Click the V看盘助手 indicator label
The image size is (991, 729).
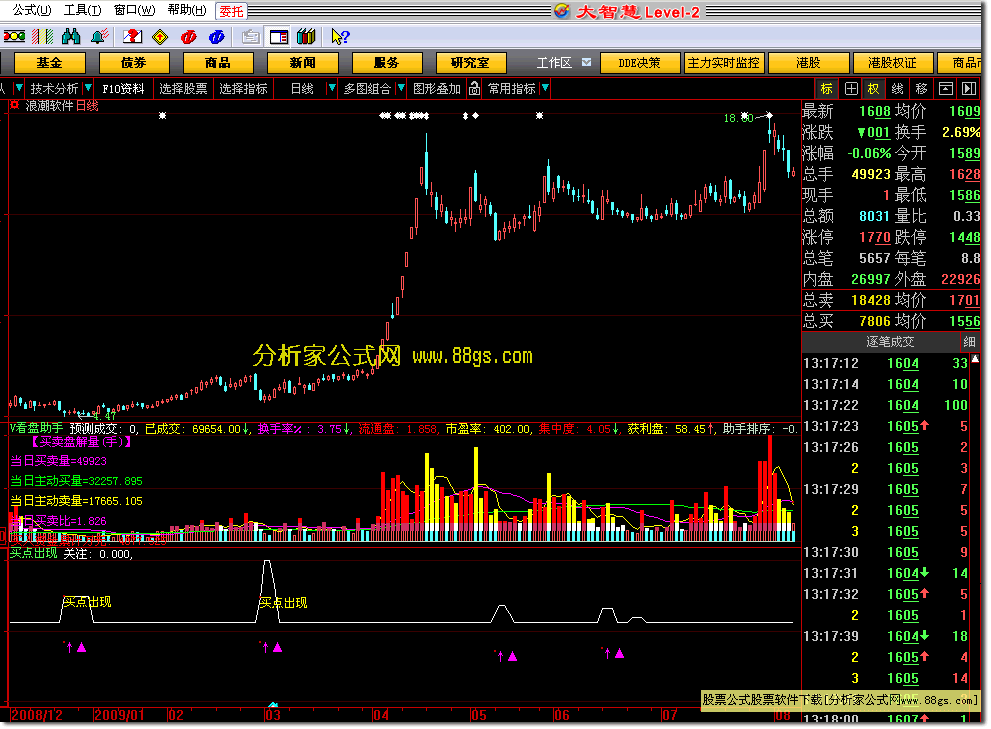point(36,428)
